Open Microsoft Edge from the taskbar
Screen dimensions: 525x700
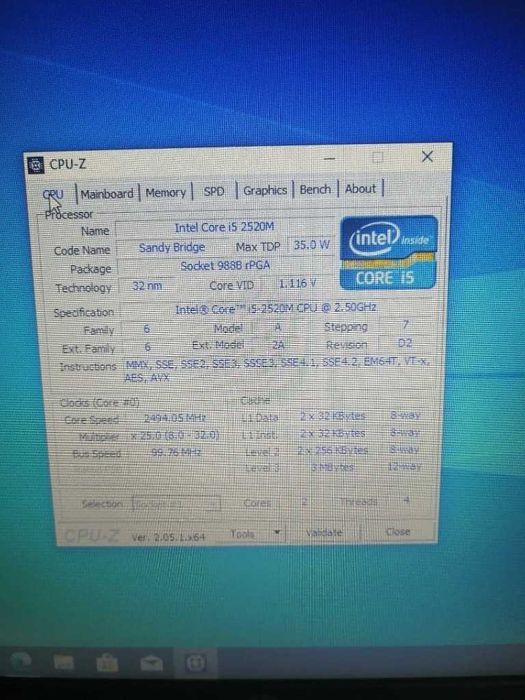pyautogui.click(x=19, y=662)
